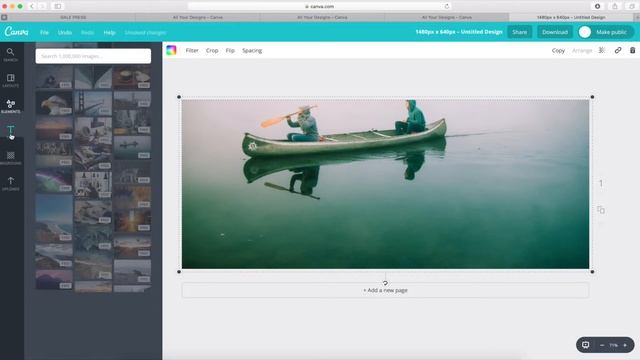This screenshot has height=360, width=640.
Task: Click the Safari address bar
Action: 320,6
